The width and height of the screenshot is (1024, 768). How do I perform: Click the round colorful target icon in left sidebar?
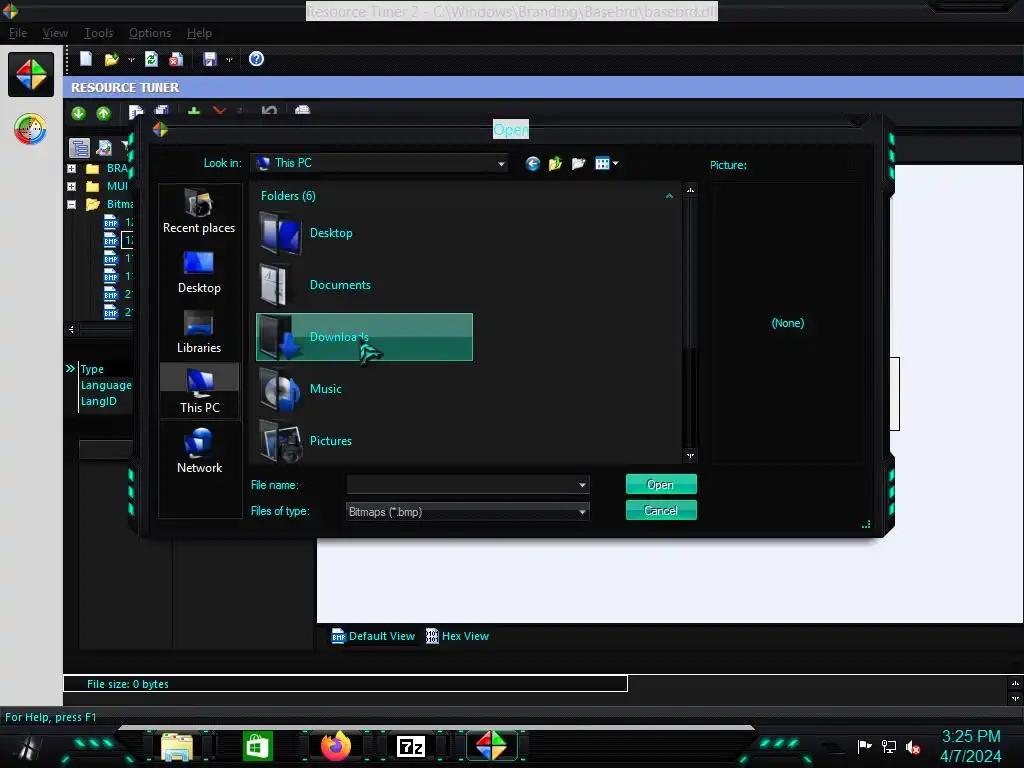(30, 129)
